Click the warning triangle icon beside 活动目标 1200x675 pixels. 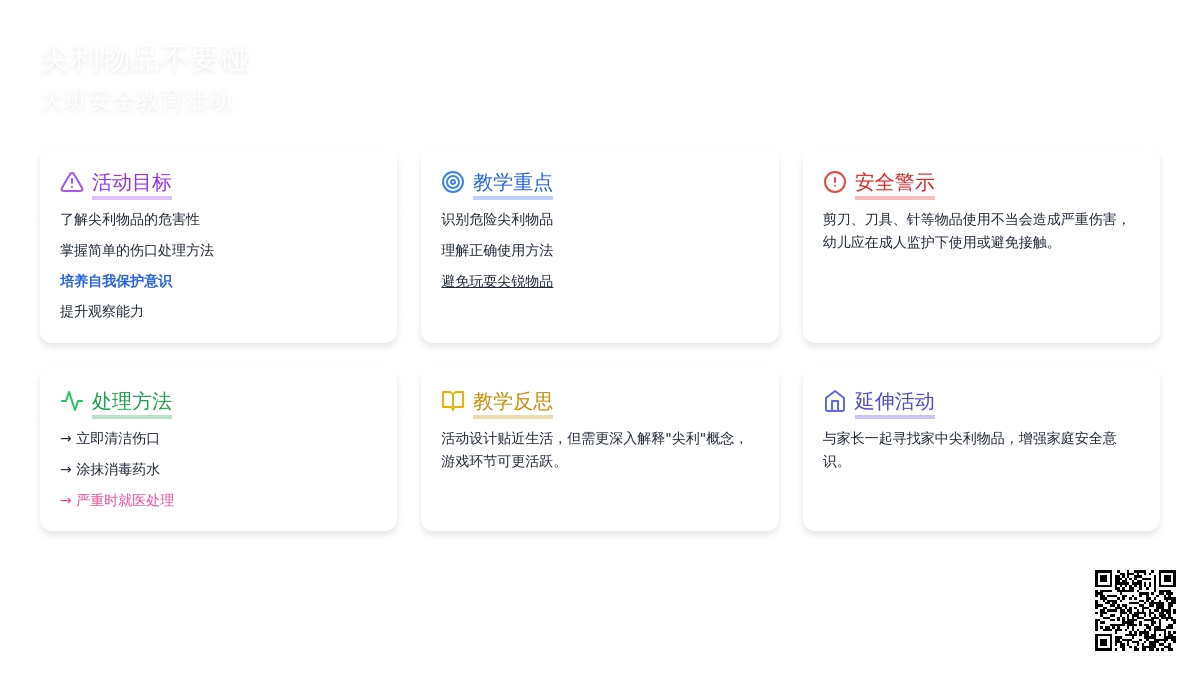tap(72, 182)
